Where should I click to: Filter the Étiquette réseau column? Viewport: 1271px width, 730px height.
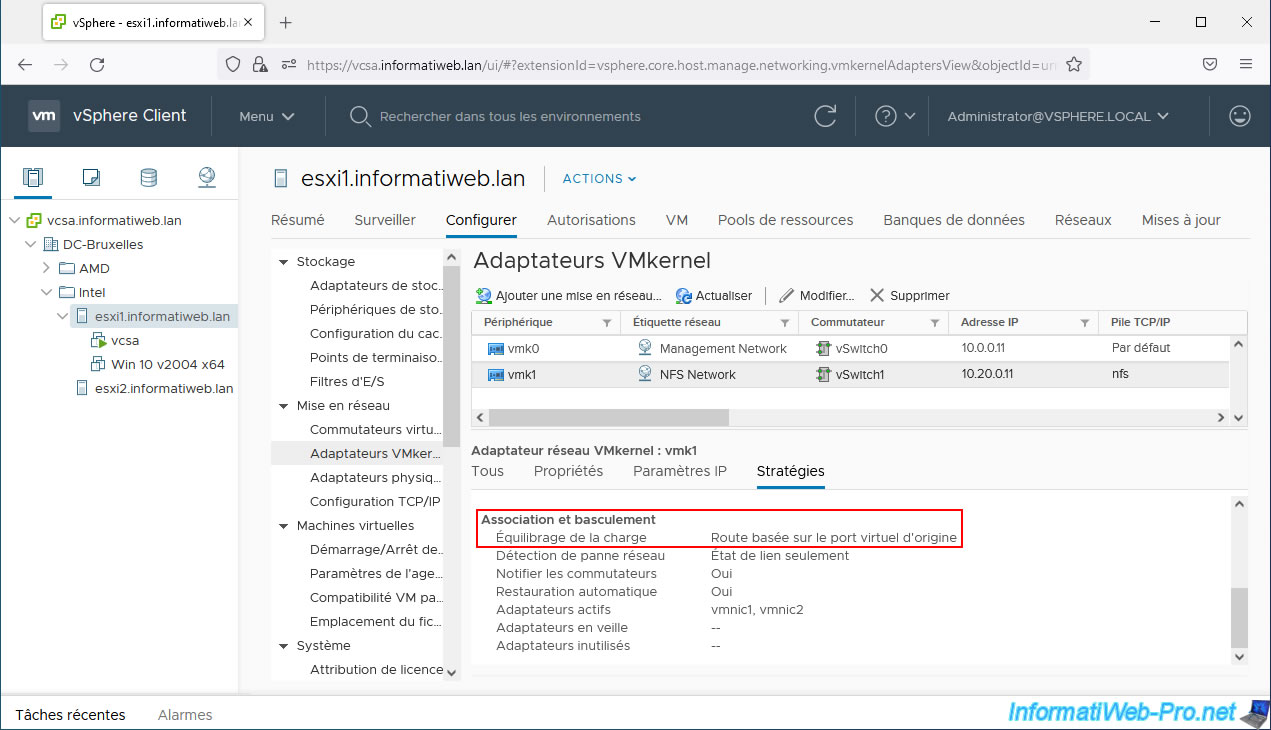point(785,323)
